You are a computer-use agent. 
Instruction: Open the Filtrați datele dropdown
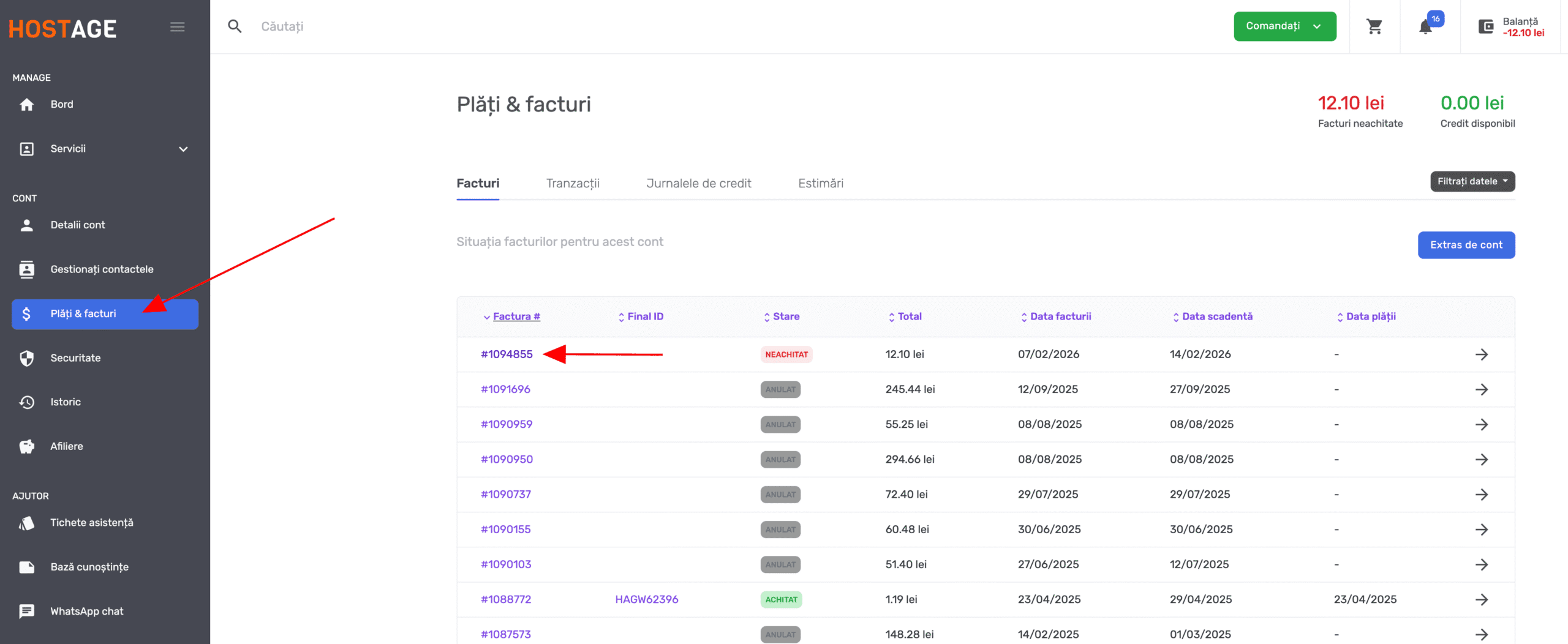pyautogui.click(x=1472, y=182)
